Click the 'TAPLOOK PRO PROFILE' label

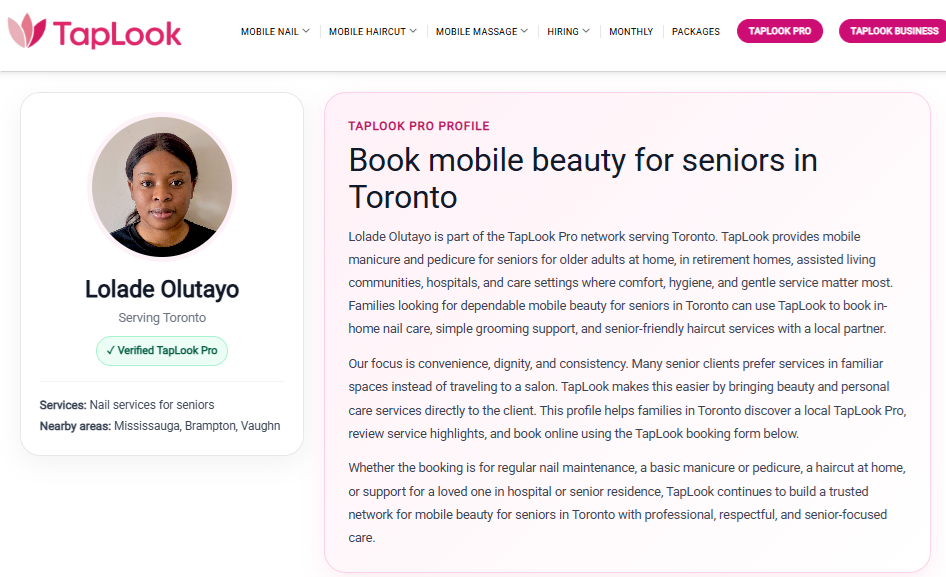tap(419, 126)
